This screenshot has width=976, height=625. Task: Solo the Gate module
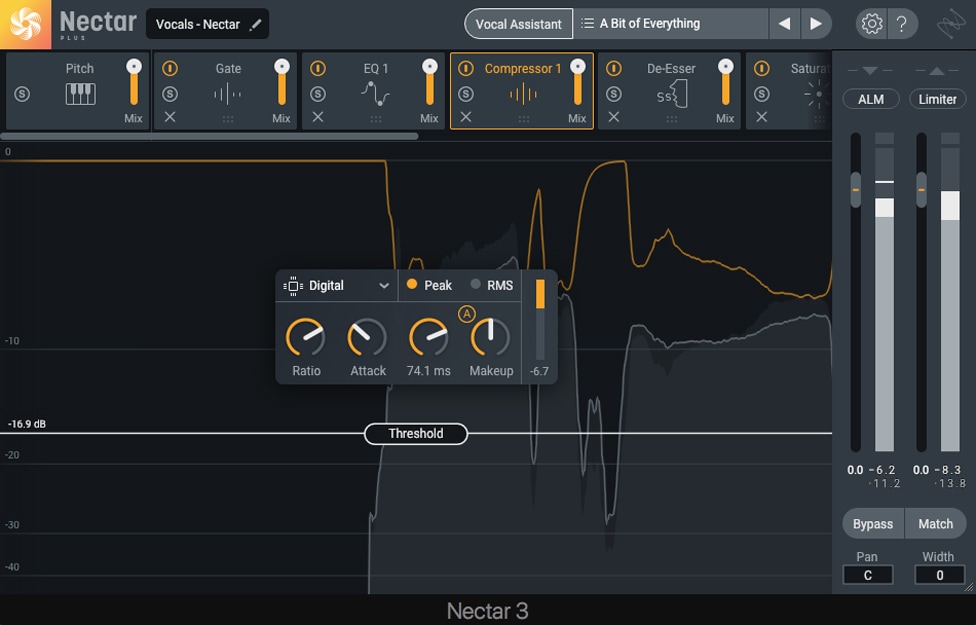(x=170, y=94)
